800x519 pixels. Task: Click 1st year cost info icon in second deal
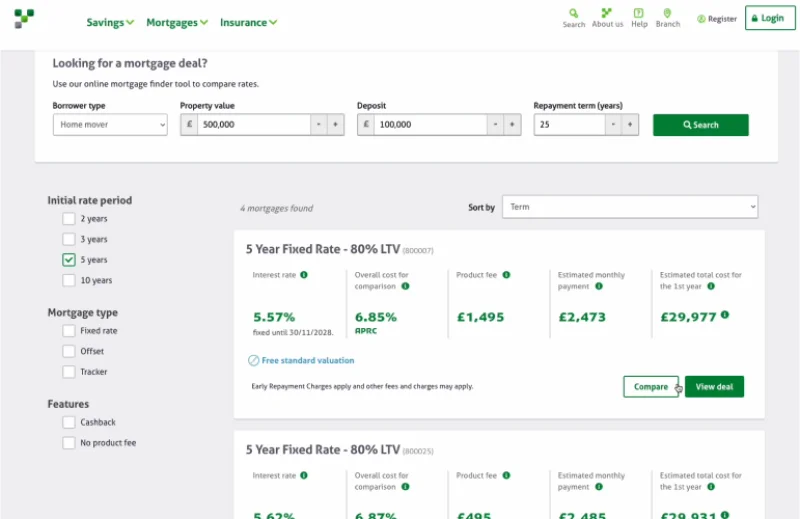[711, 487]
